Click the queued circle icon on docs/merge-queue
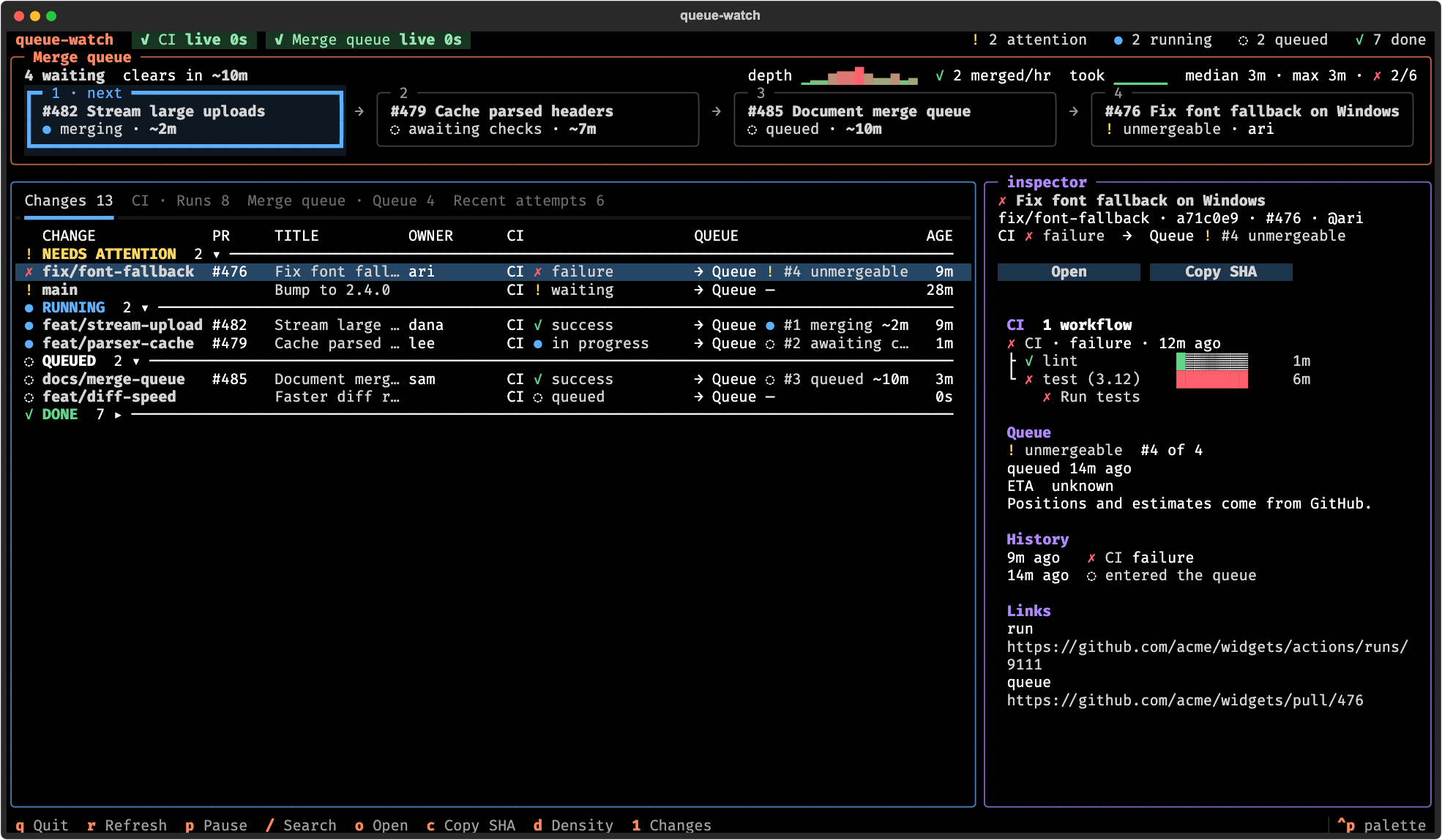This screenshot has height=840, width=1442. 29,380
